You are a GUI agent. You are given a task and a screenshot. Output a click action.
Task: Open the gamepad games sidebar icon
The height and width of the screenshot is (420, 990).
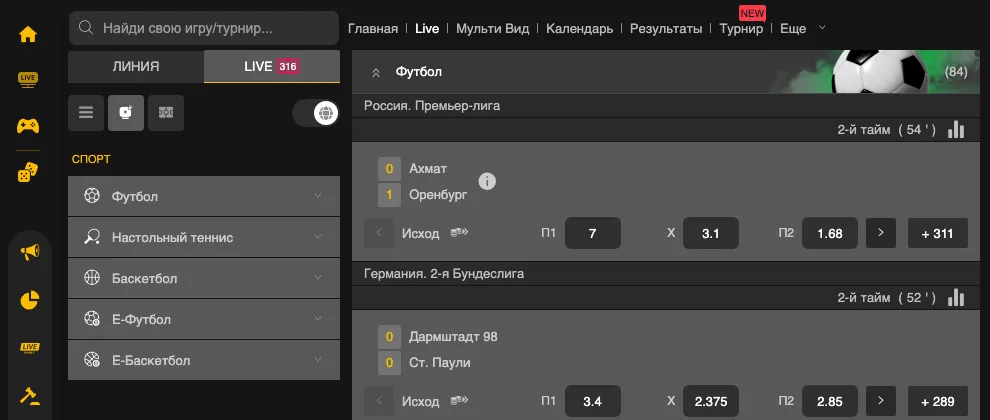point(28,126)
